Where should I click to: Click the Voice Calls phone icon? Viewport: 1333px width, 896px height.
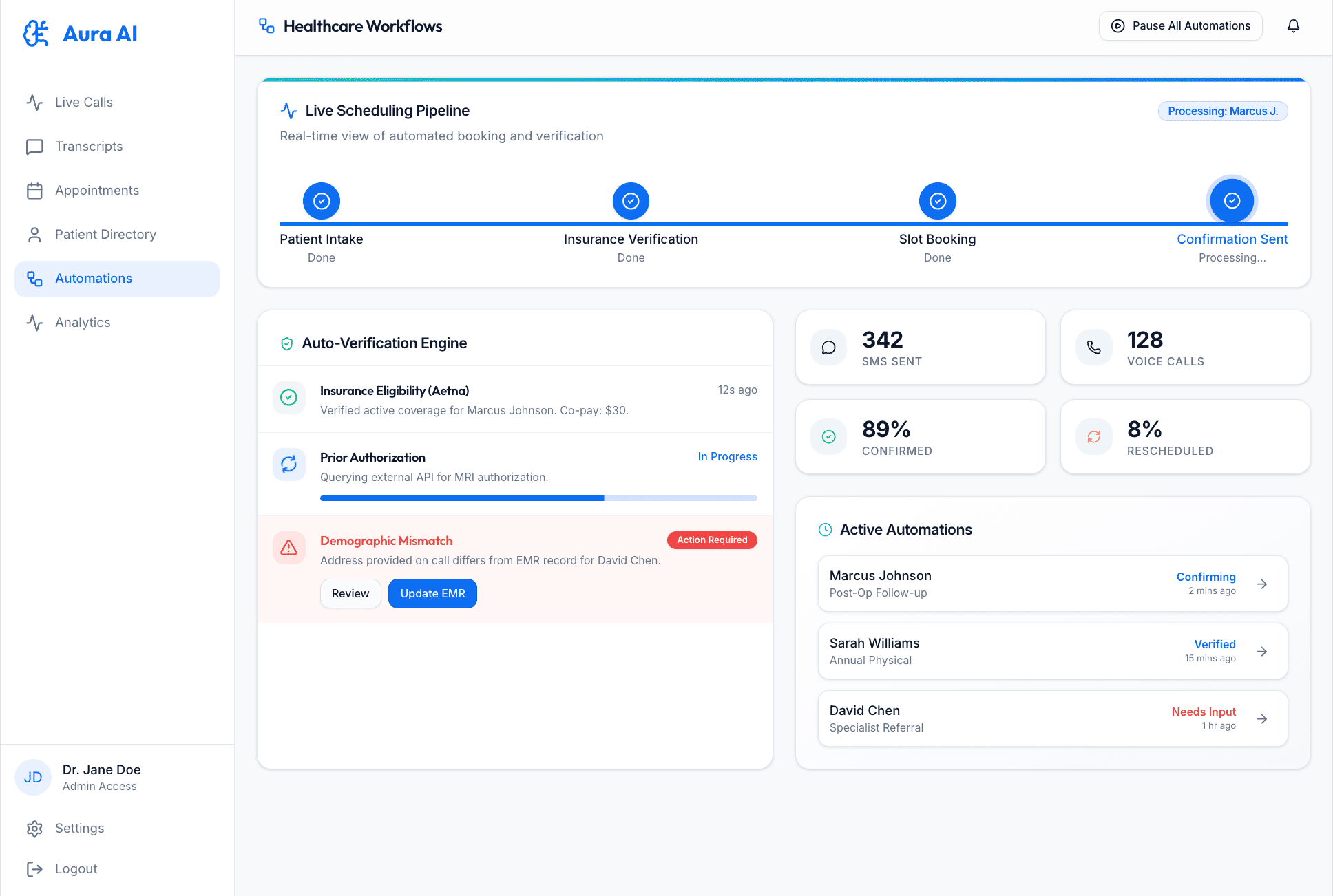(x=1093, y=348)
